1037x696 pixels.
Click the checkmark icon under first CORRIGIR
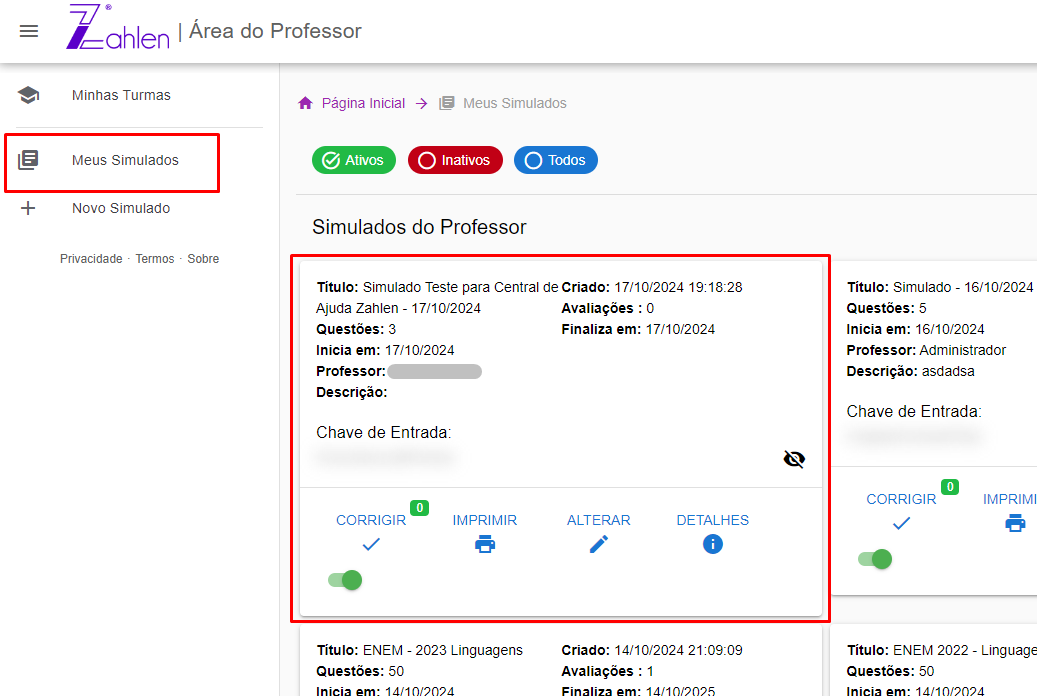click(371, 544)
